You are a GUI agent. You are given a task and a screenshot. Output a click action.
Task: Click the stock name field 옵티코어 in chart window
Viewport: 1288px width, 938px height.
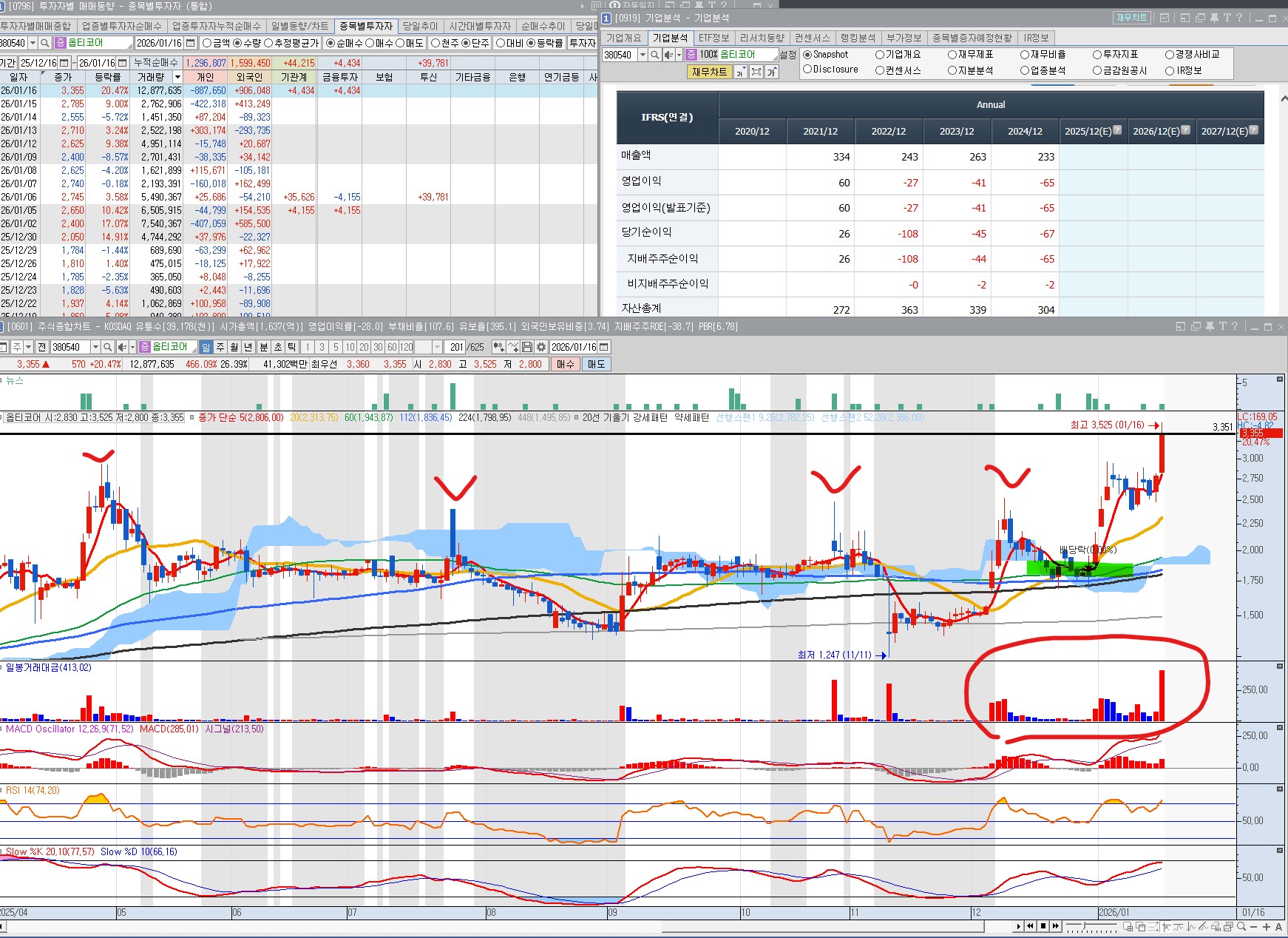click(169, 347)
